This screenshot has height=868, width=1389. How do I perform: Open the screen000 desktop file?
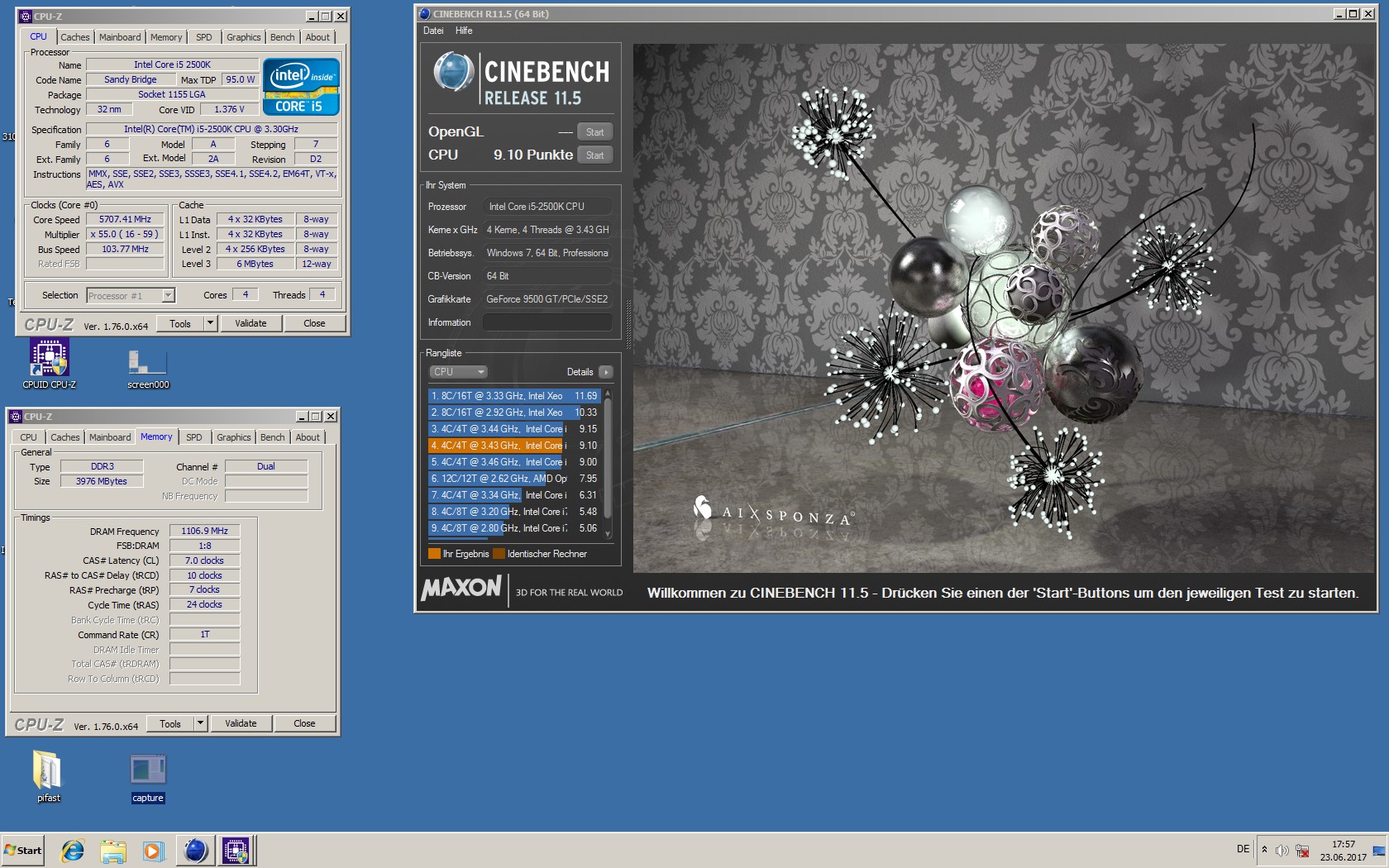[148, 368]
